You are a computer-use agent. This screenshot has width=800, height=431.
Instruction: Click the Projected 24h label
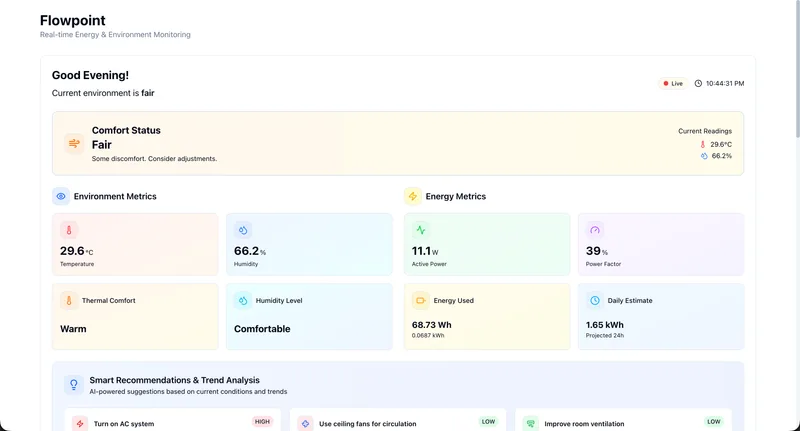pyautogui.click(x=605, y=336)
